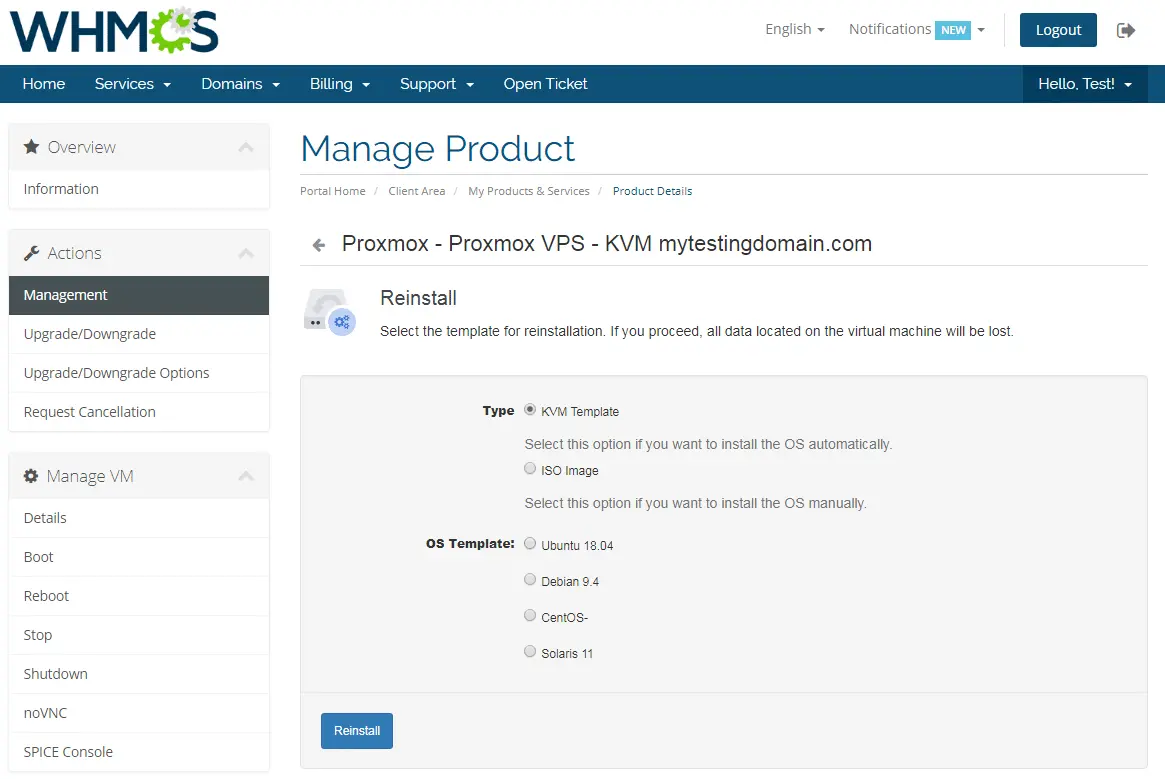Choose the Ubuntu 18.04 template
The width and height of the screenshot is (1165, 779).
tap(530, 543)
